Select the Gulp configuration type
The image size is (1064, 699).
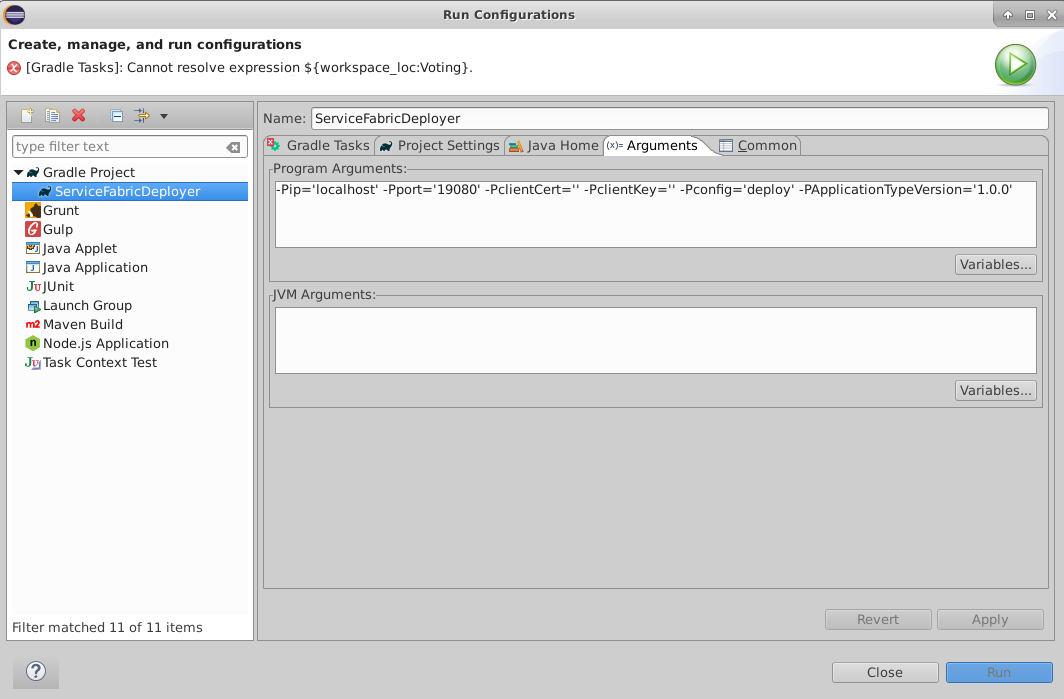(x=58, y=229)
